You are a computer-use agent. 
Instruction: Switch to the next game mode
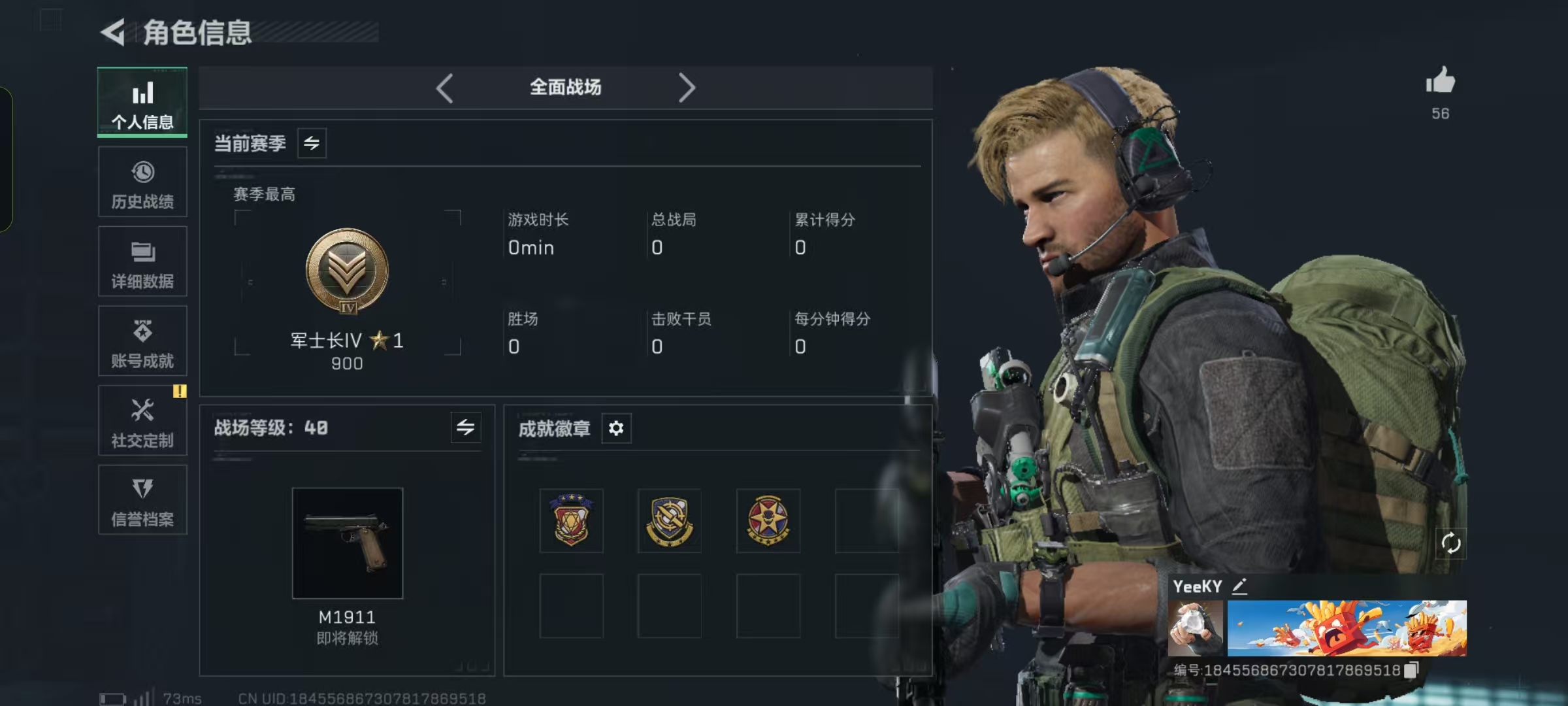pos(686,88)
